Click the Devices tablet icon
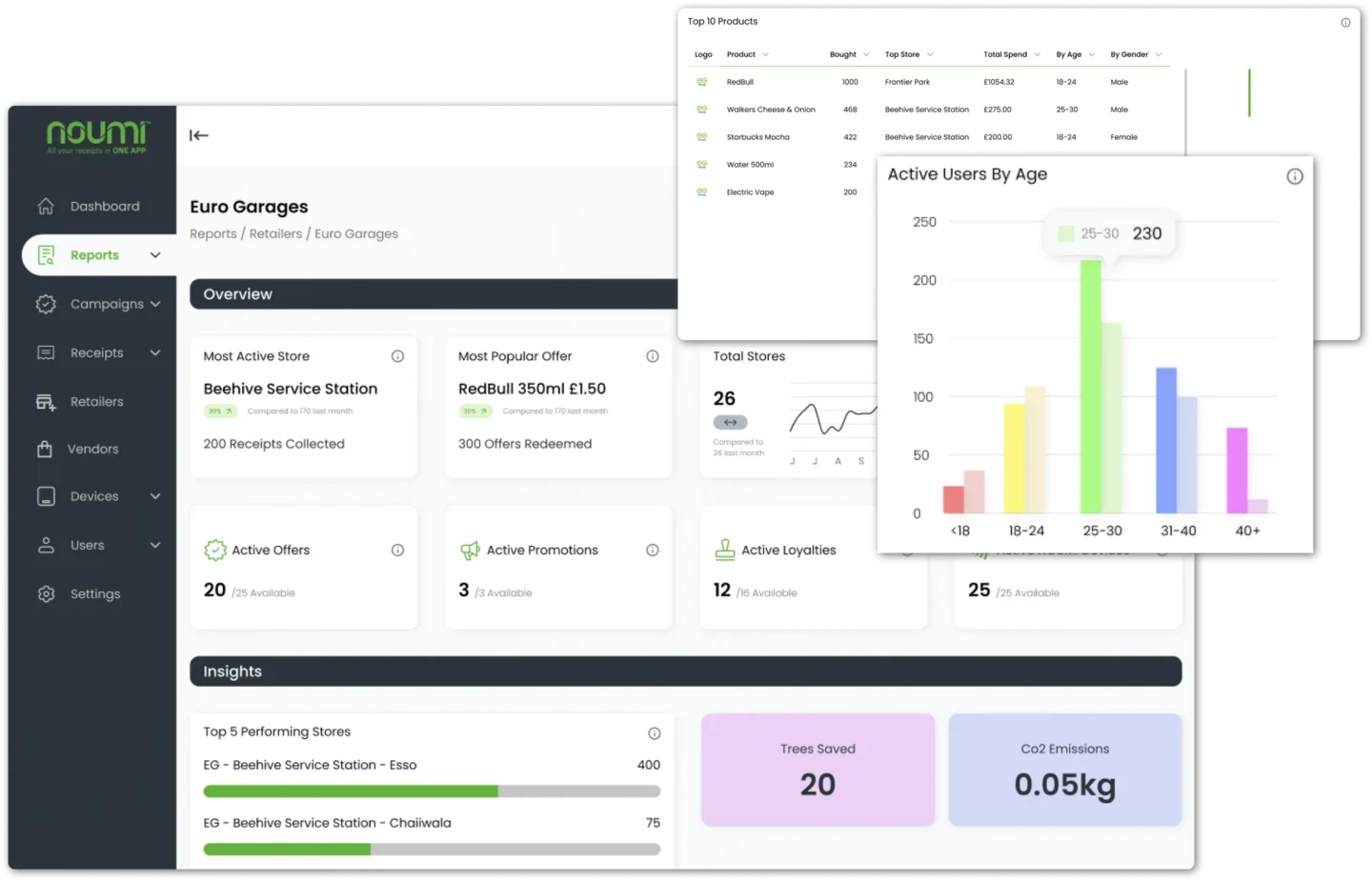The height and width of the screenshot is (881, 1372). point(46,496)
